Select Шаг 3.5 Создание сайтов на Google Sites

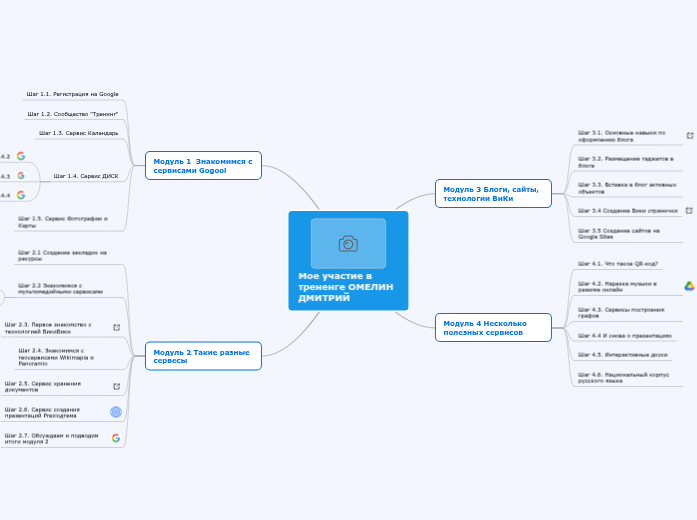tap(618, 233)
